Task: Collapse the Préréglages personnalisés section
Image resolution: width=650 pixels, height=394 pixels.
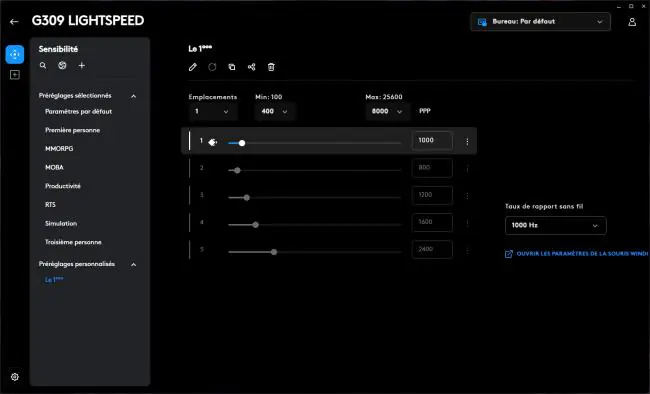Action: coord(133,265)
